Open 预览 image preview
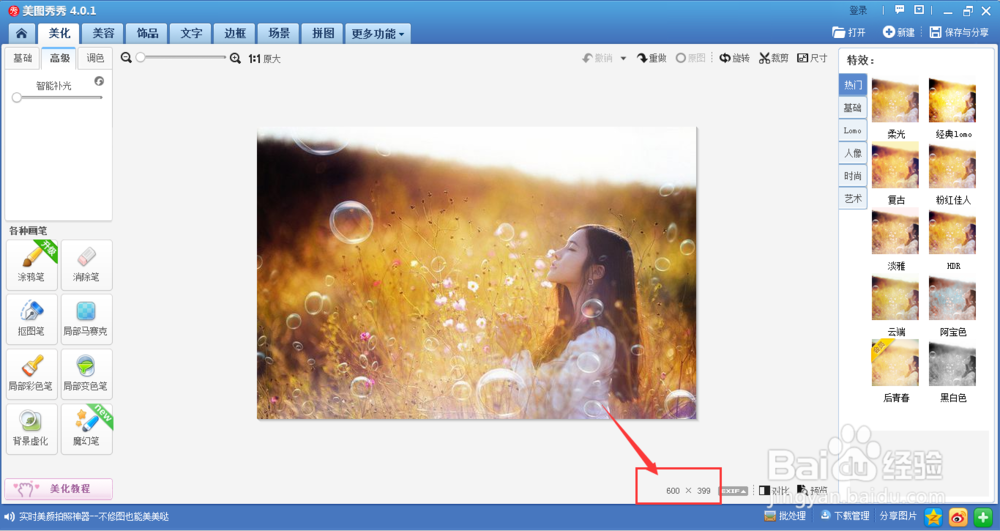The image size is (1000, 531). (812, 490)
